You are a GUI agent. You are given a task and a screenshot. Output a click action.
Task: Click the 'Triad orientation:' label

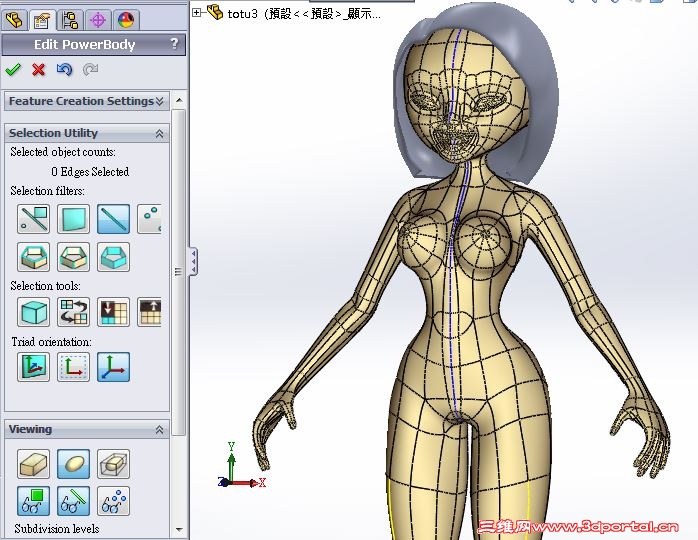coord(51,342)
